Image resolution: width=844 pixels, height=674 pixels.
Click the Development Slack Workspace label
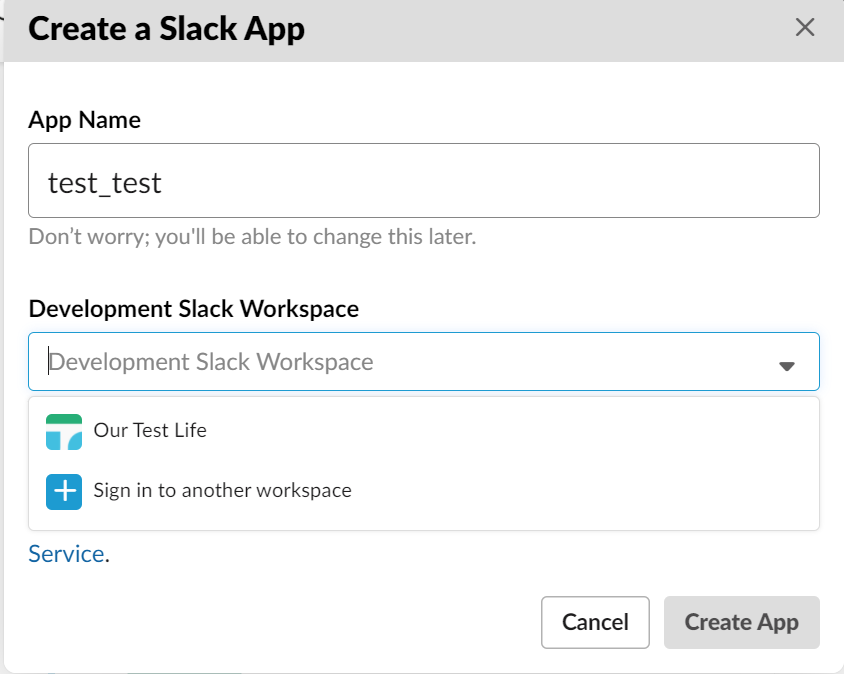point(194,309)
